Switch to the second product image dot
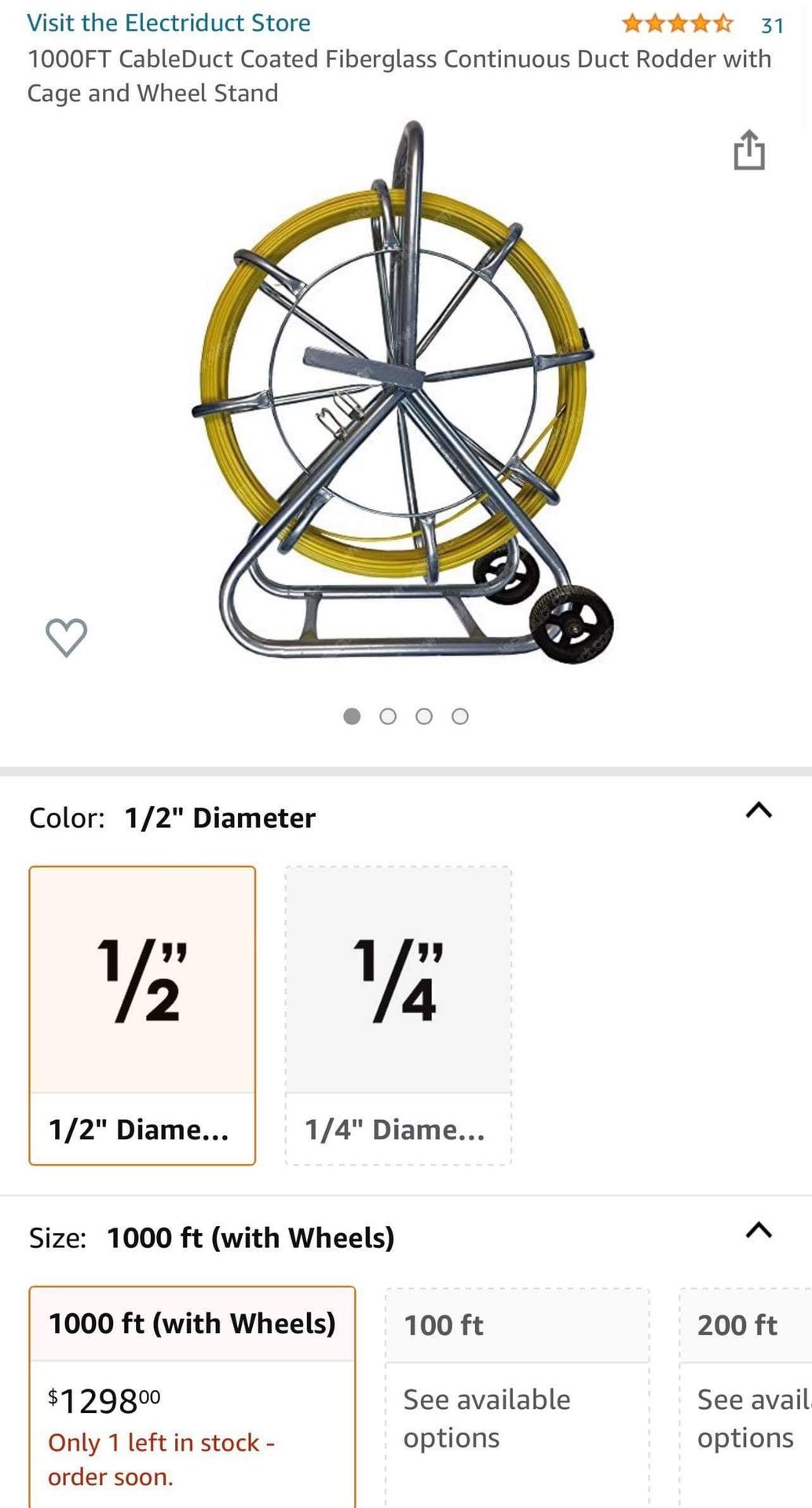812x1508 pixels. coord(388,716)
